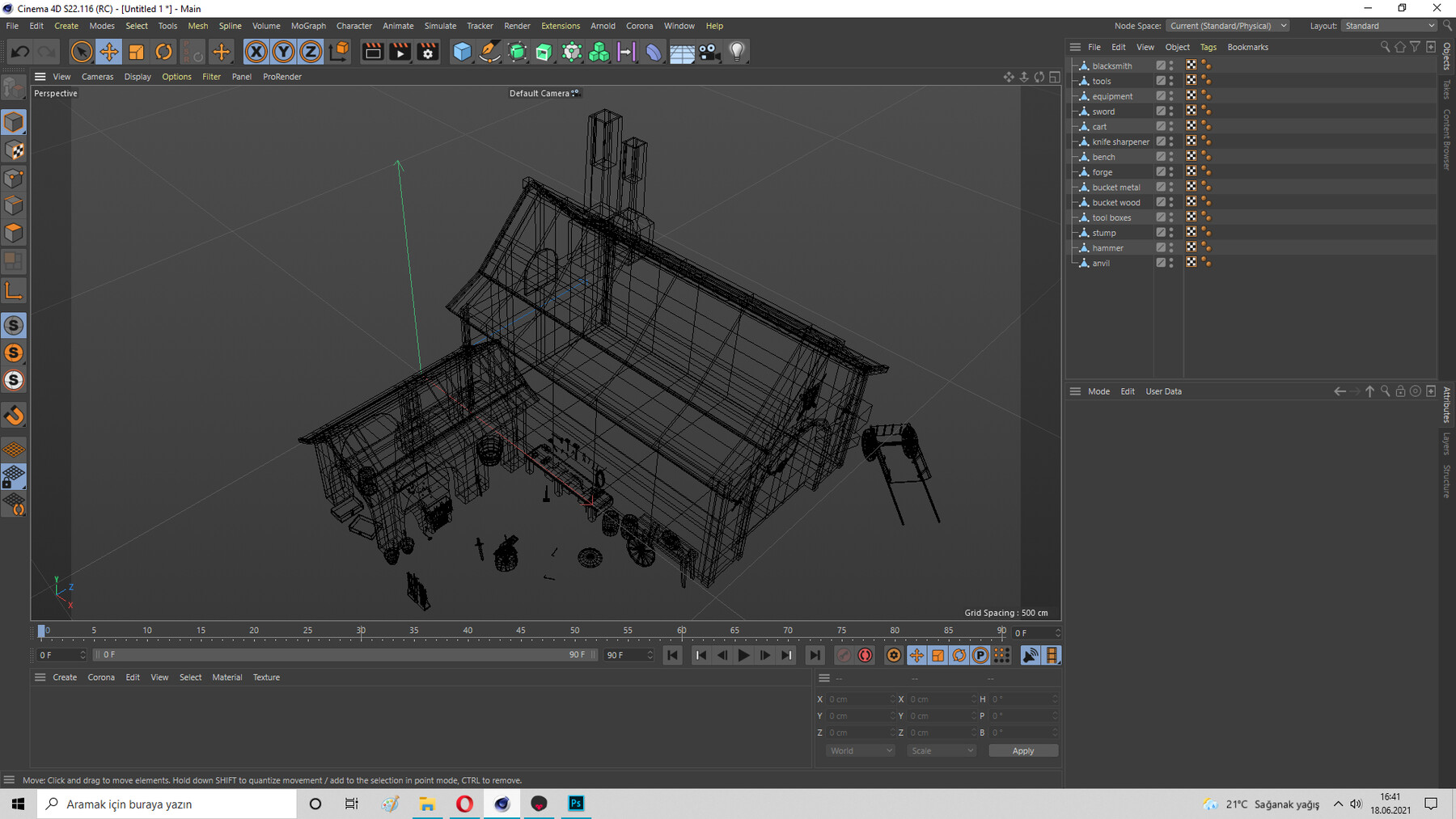Viewport: 1456px width, 819px height.
Task: Open the MoGraph menu
Action: 308,26
